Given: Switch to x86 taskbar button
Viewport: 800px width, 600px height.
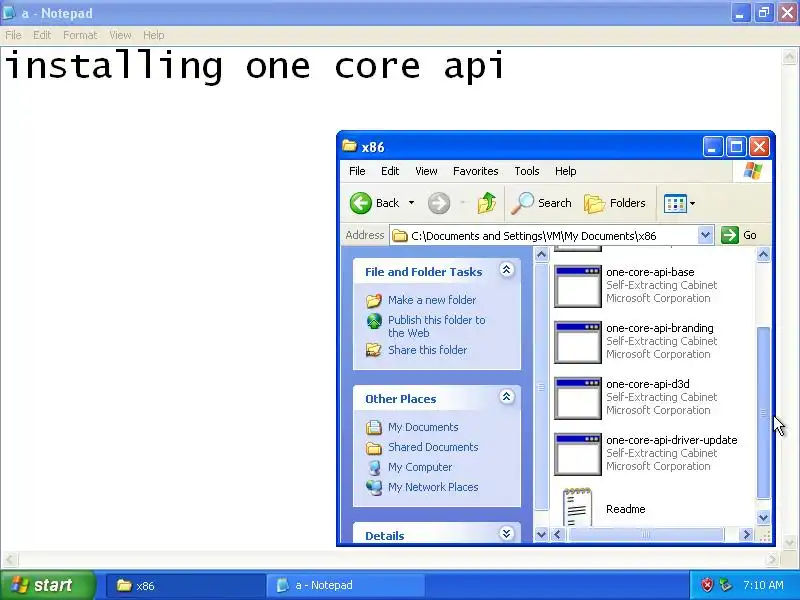Looking at the screenshot, I should pyautogui.click(x=185, y=585).
